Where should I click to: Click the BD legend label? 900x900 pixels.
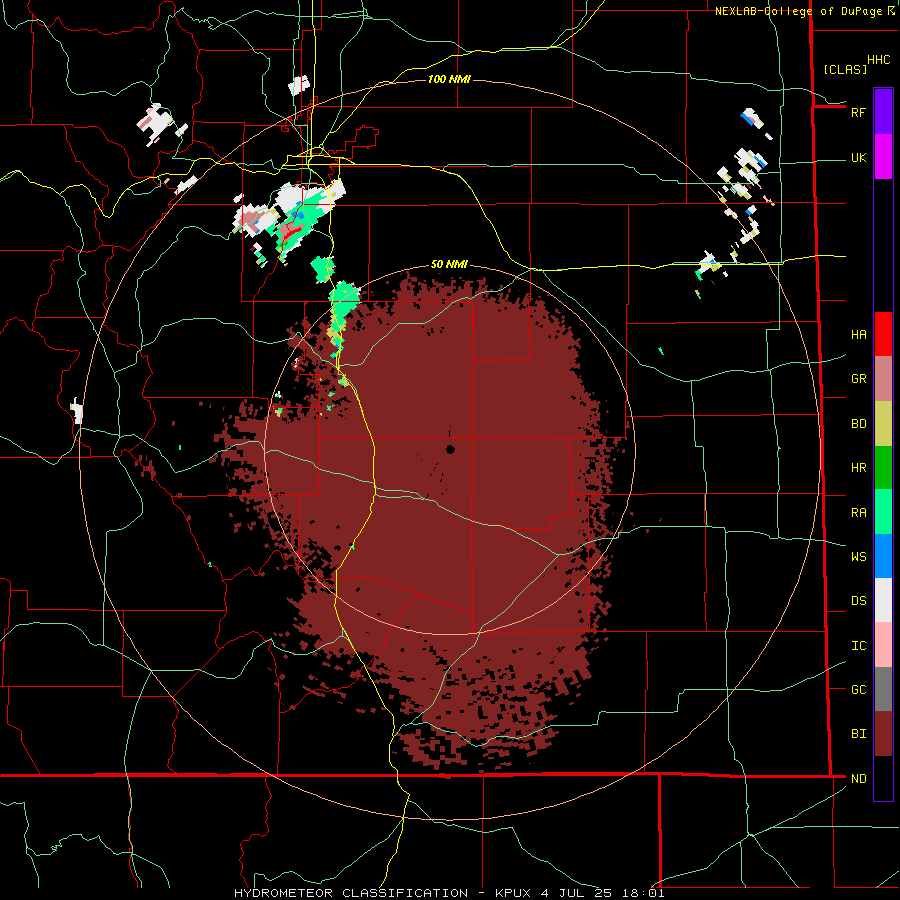coord(858,424)
